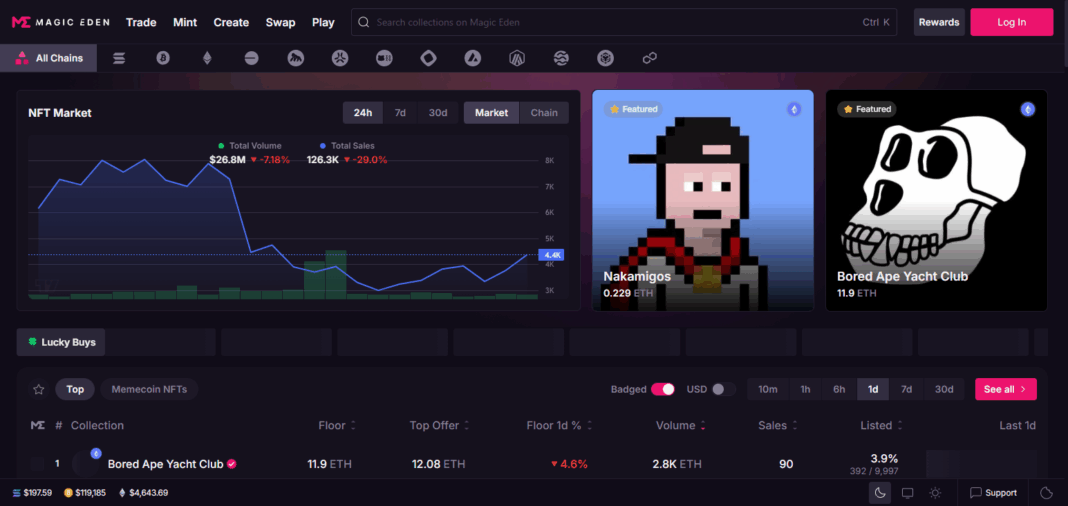Click the Log In button
The height and width of the screenshot is (506, 1068).
(1011, 22)
